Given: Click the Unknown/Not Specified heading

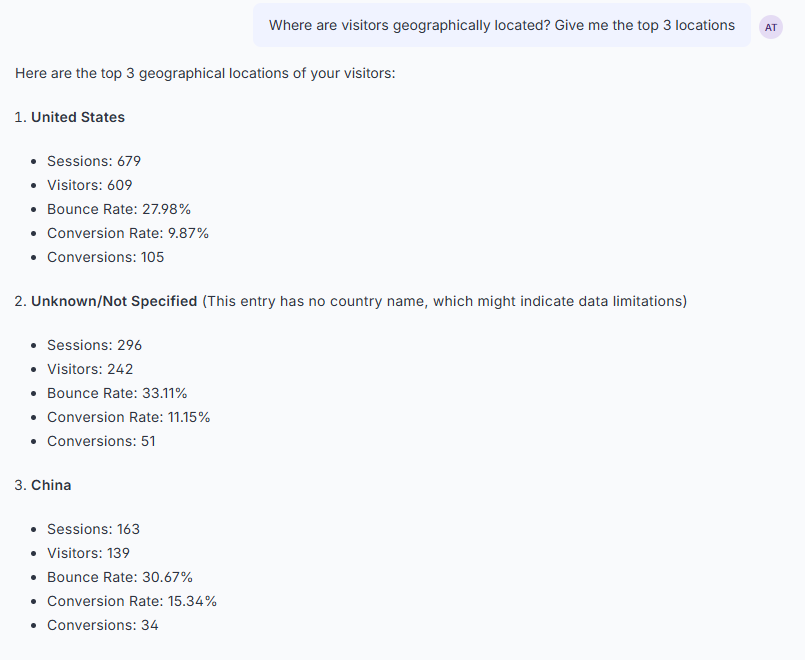Looking at the screenshot, I should point(114,301).
